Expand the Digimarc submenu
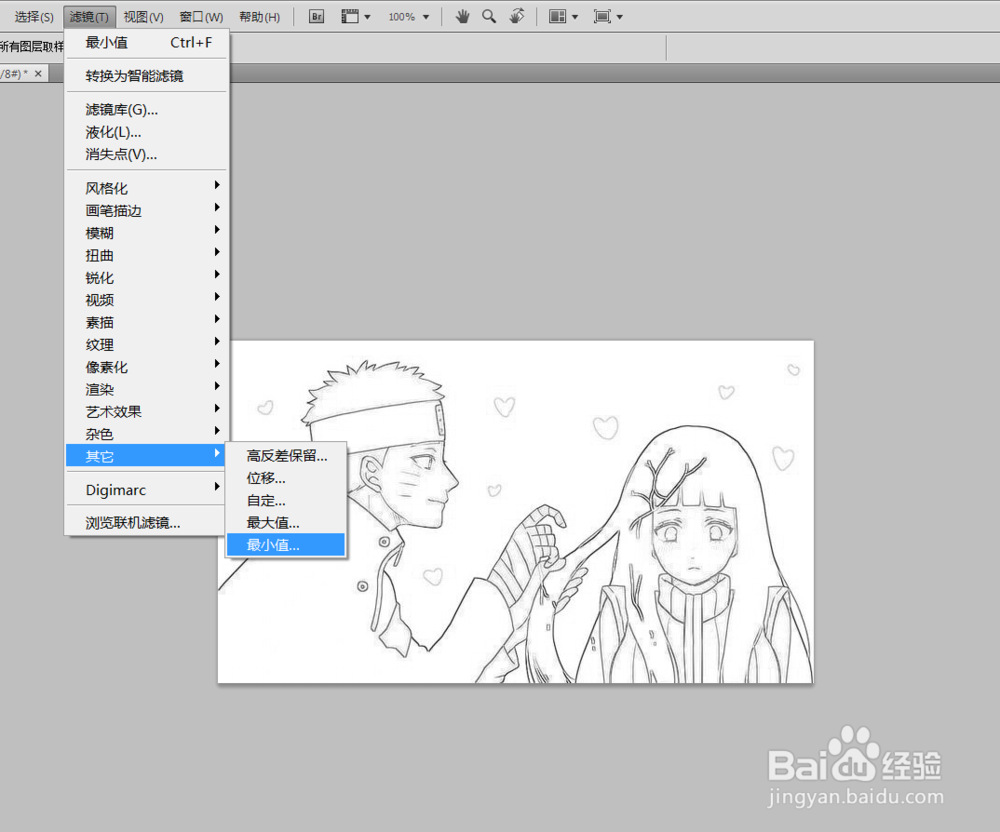1000x832 pixels. coord(113,488)
